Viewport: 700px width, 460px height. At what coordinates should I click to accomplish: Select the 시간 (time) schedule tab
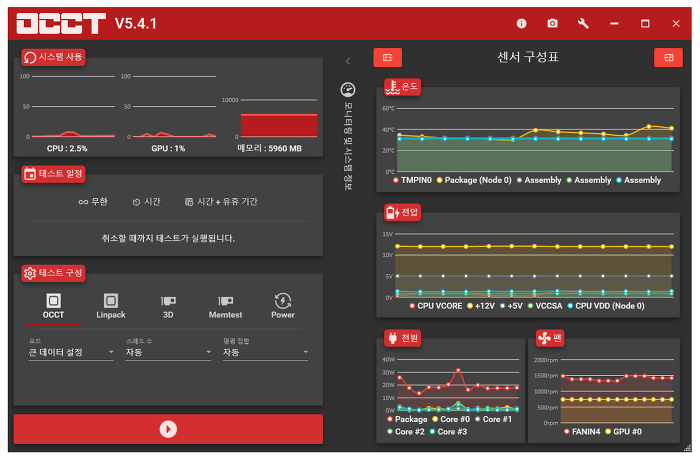click(x=146, y=202)
